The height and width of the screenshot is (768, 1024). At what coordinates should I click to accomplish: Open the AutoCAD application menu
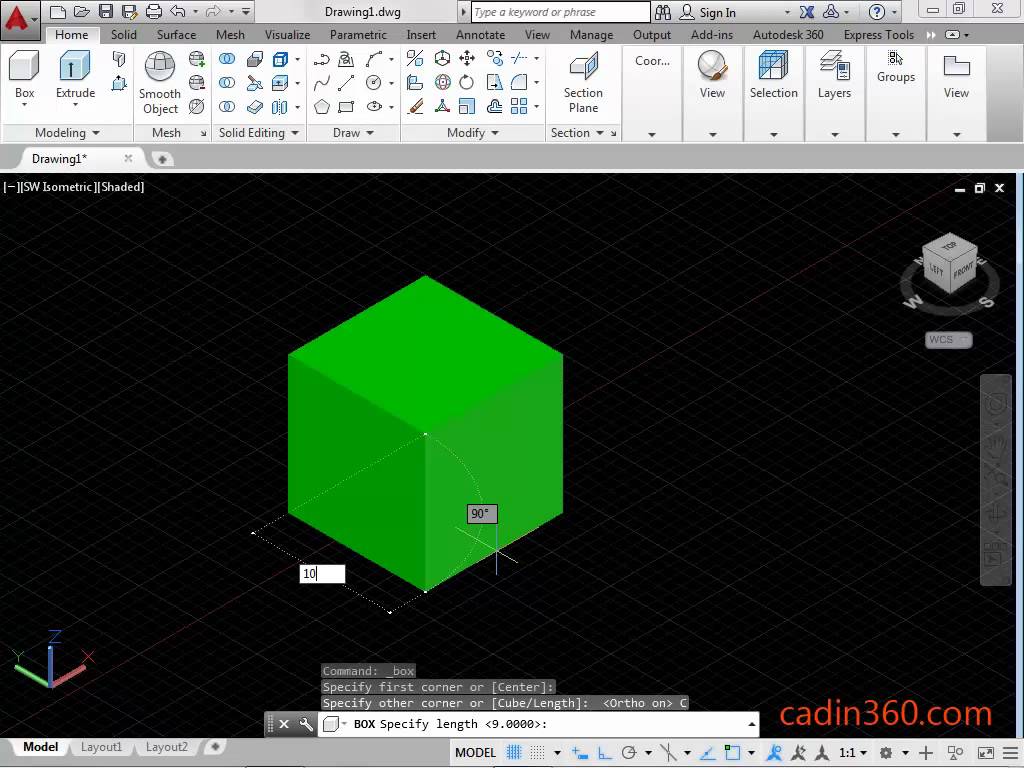click(18, 13)
